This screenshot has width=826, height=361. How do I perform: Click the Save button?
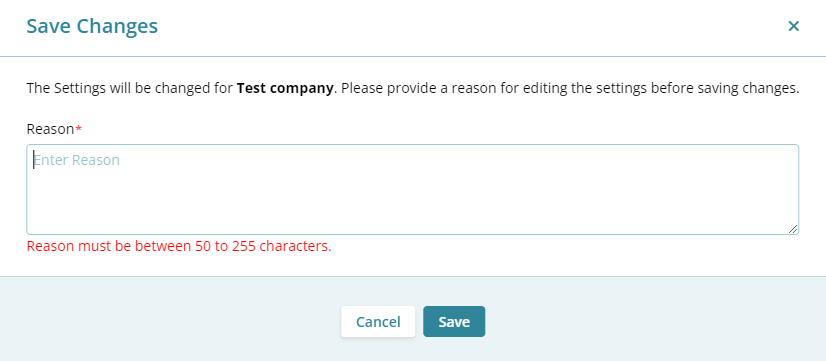pyautogui.click(x=454, y=321)
